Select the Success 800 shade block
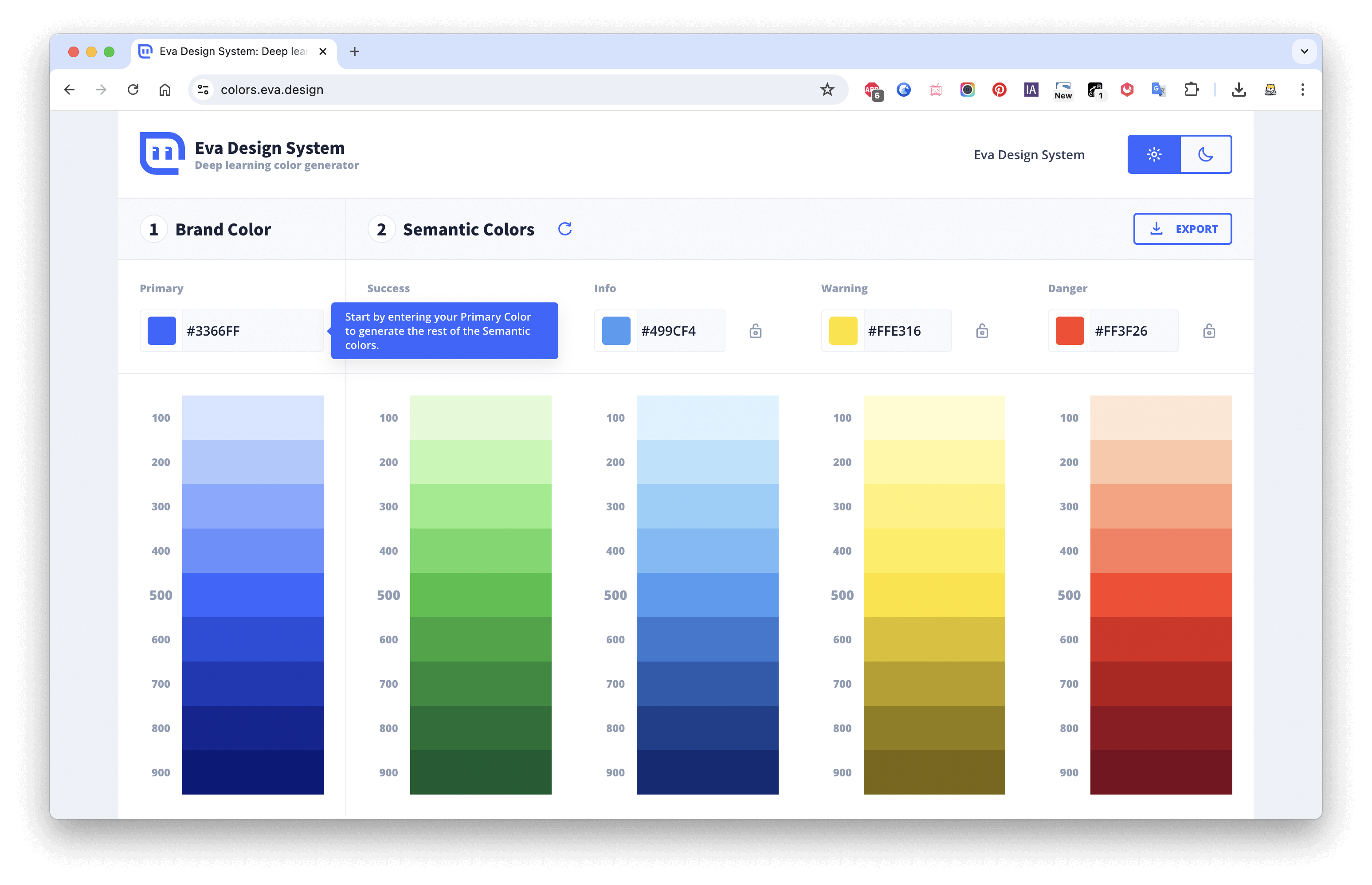 click(481, 728)
